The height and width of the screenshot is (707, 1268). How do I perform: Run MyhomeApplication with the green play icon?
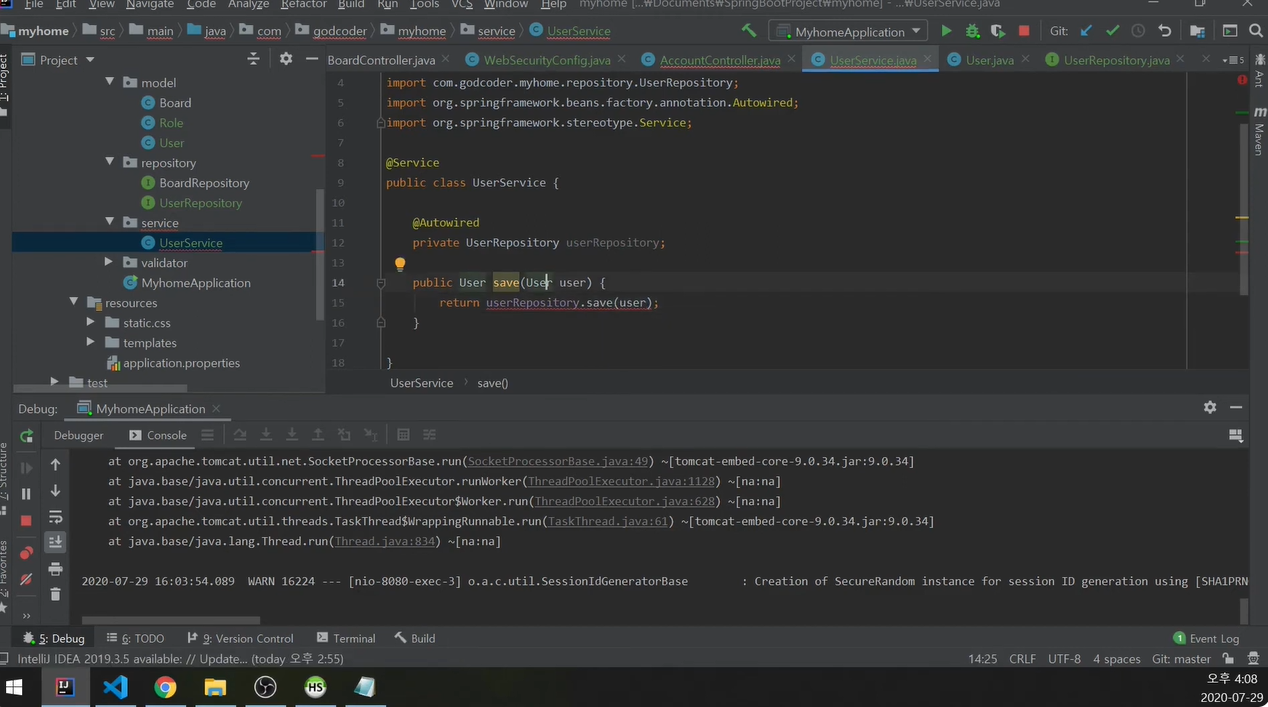(946, 31)
